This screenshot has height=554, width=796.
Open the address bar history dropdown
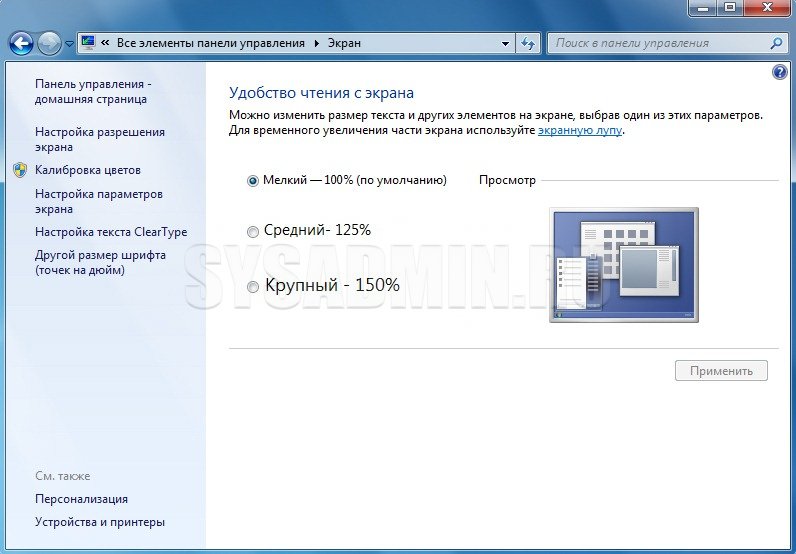[x=505, y=44]
